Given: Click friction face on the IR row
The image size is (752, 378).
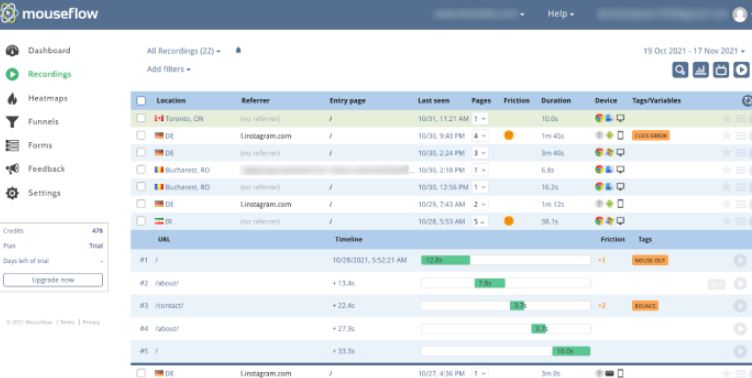Looking at the screenshot, I should pos(509,221).
